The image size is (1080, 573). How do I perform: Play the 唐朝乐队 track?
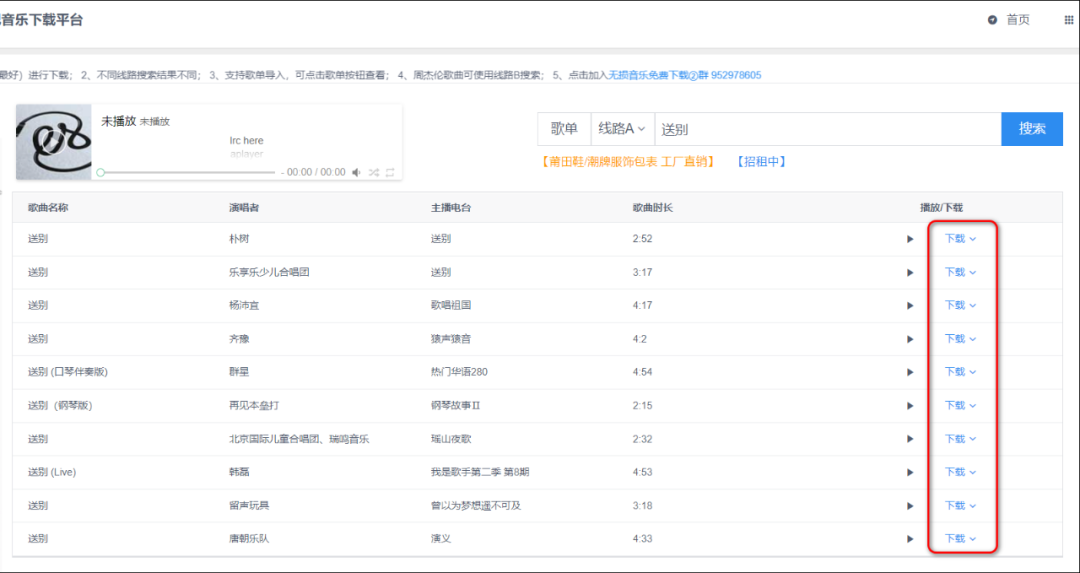pyautogui.click(x=910, y=539)
